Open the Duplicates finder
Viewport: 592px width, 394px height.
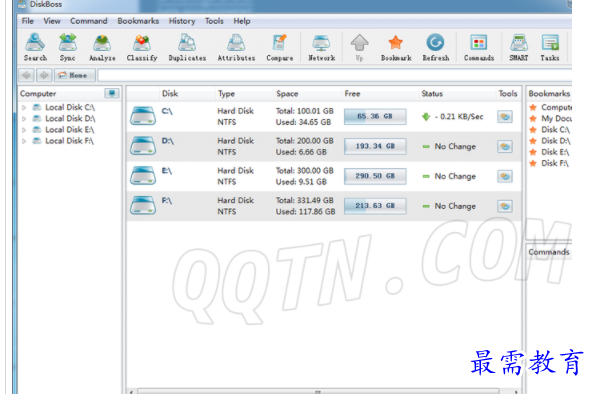(x=187, y=47)
